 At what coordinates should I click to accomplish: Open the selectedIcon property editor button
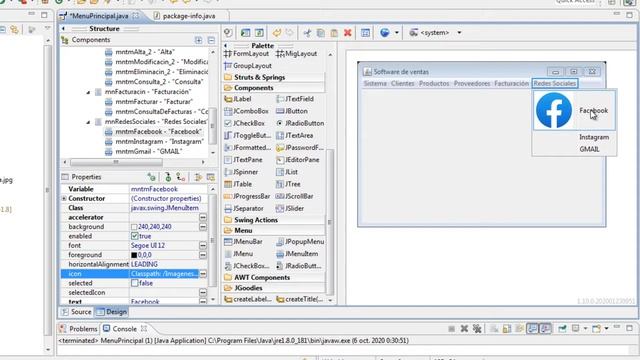(x=203, y=292)
